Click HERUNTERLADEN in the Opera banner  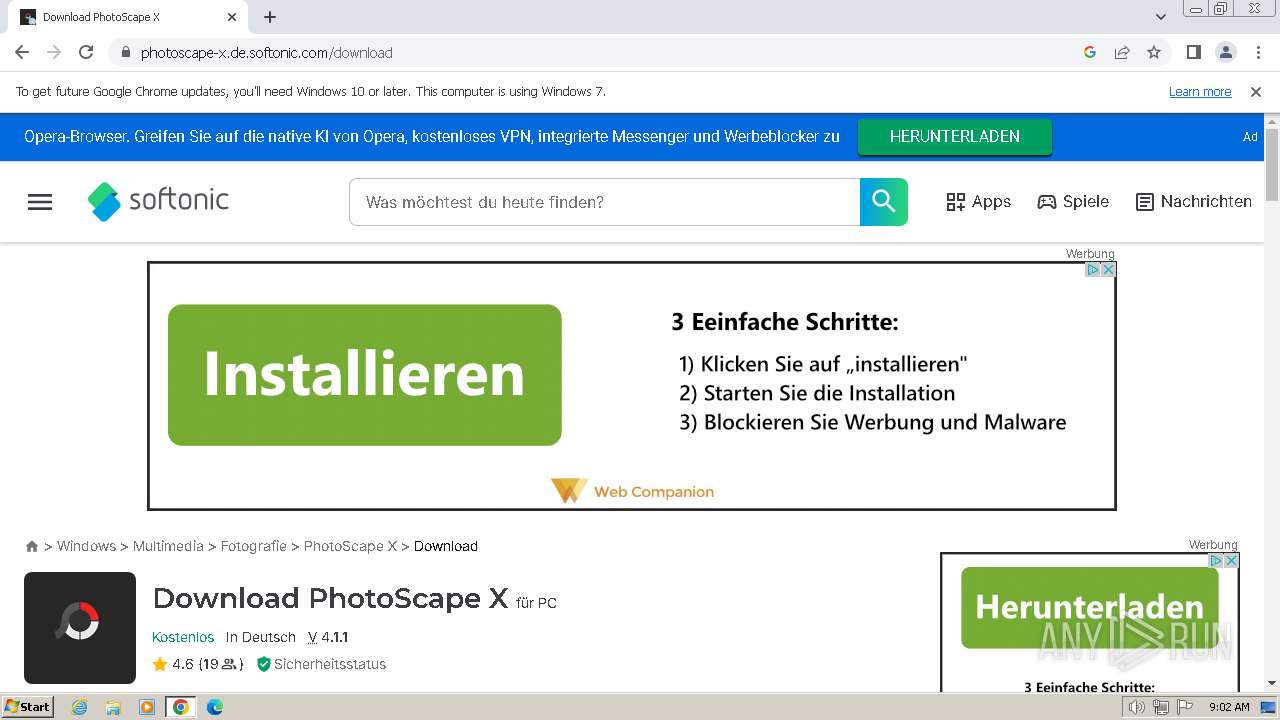click(x=954, y=137)
